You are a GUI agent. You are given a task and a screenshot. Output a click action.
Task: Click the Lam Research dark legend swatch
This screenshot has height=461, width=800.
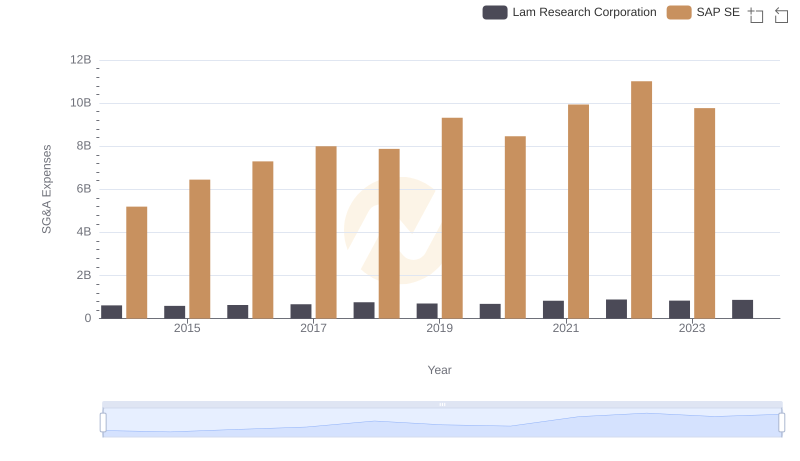point(495,12)
